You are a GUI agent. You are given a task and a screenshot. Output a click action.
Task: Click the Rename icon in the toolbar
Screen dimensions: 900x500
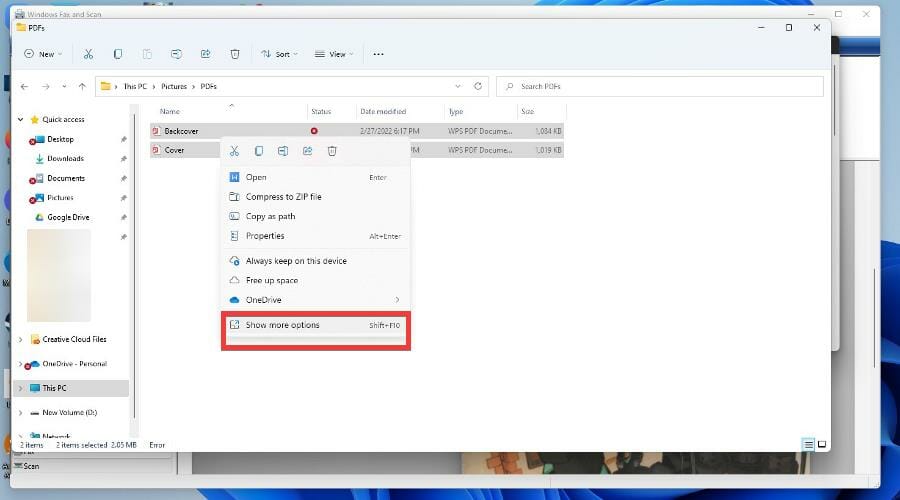(x=176, y=54)
